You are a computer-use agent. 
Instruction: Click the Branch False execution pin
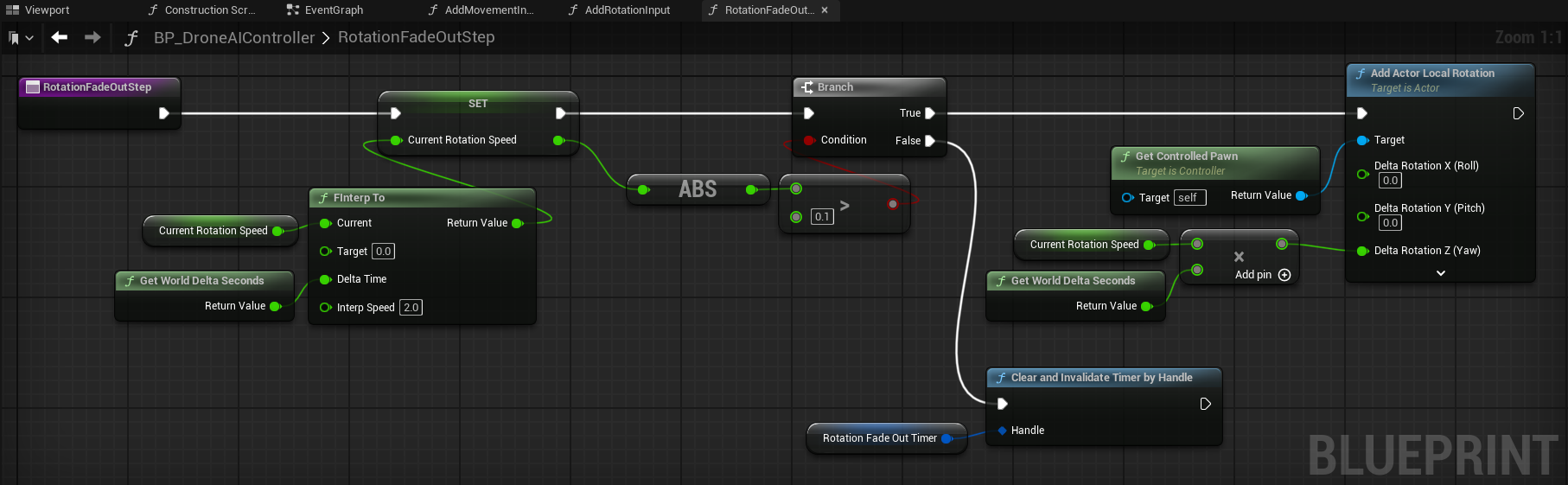[930, 141]
